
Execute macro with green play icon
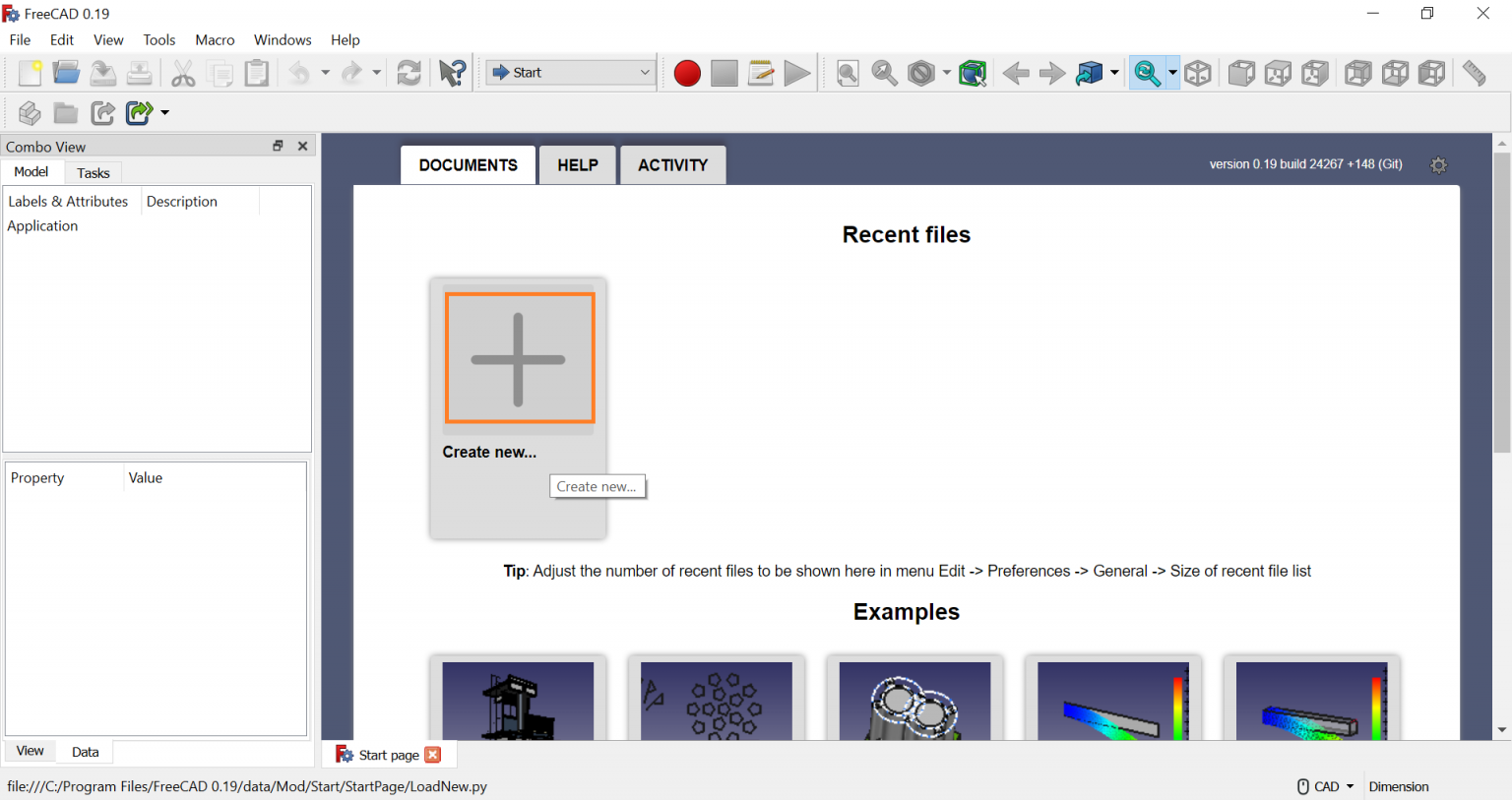[x=797, y=73]
